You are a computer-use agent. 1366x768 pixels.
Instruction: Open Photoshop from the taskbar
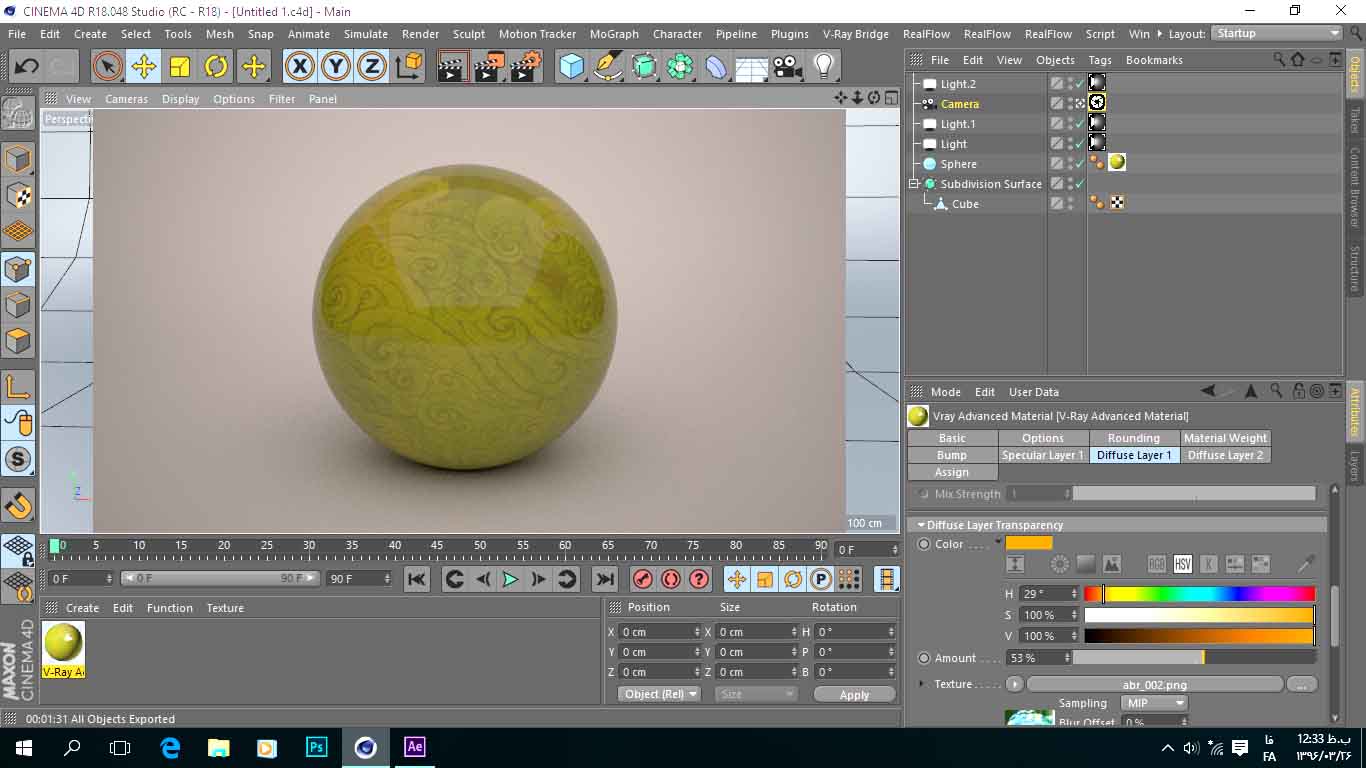pyautogui.click(x=316, y=747)
